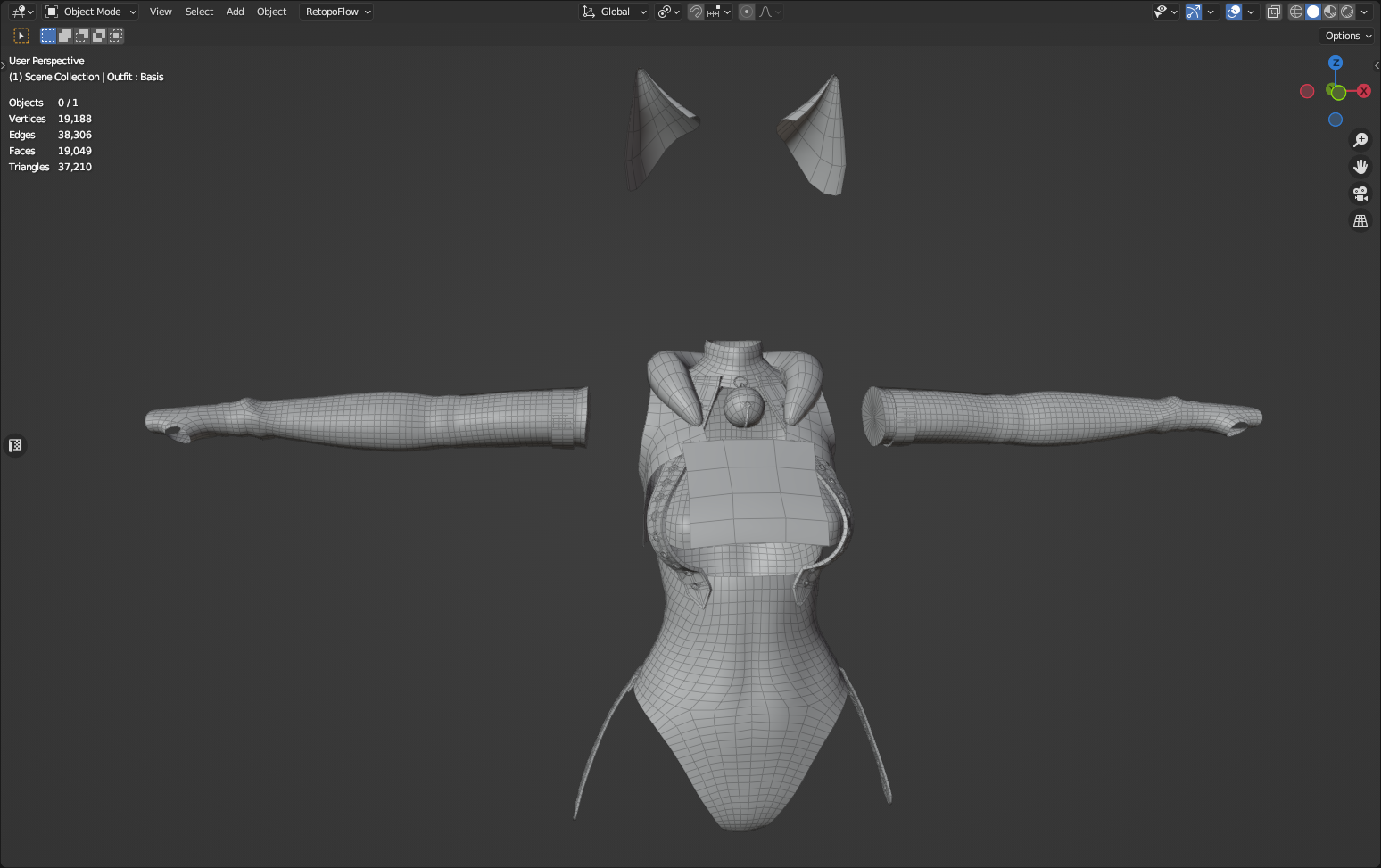Click the Select Box tool icon
1381x868 pixels.
point(21,36)
